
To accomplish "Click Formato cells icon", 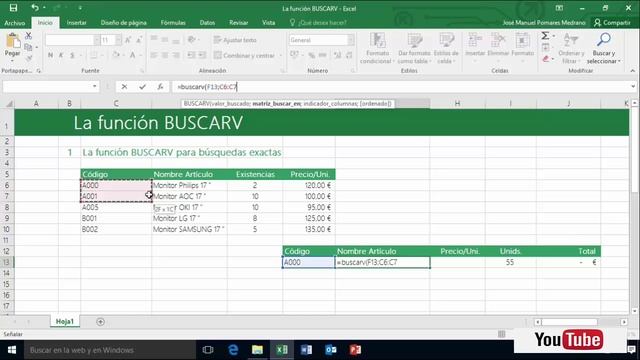I will (x=522, y=41).
